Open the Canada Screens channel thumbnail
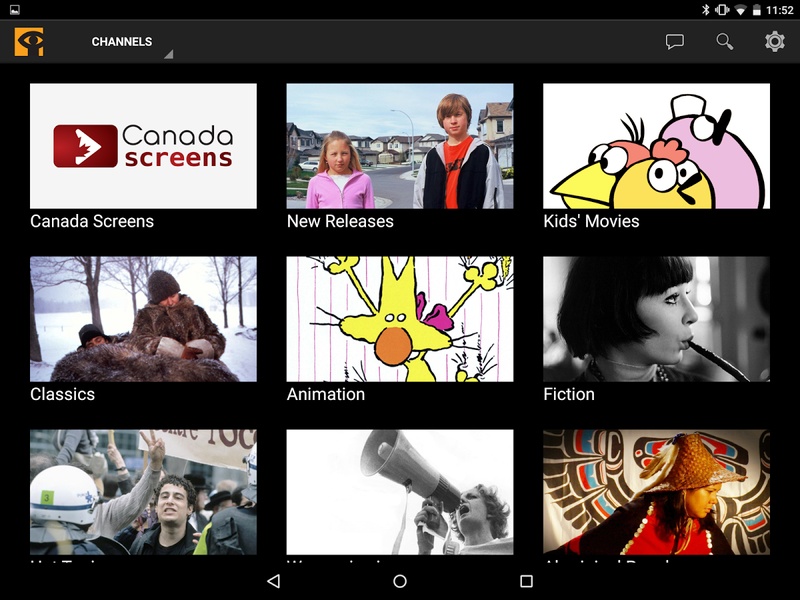The image size is (800, 600). (143, 146)
